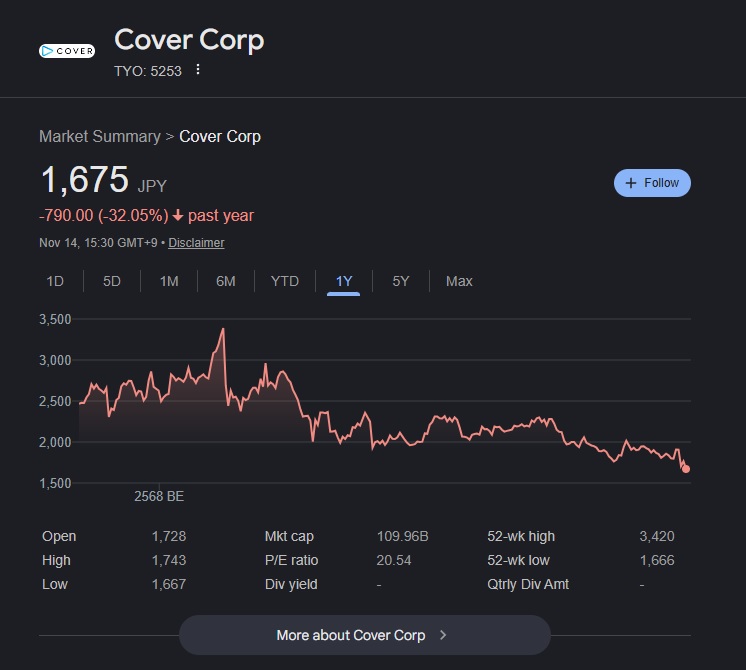This screenshot has height=670, width=746.
Task: Switch to the 6M chart range
Action: pos(226,281)
